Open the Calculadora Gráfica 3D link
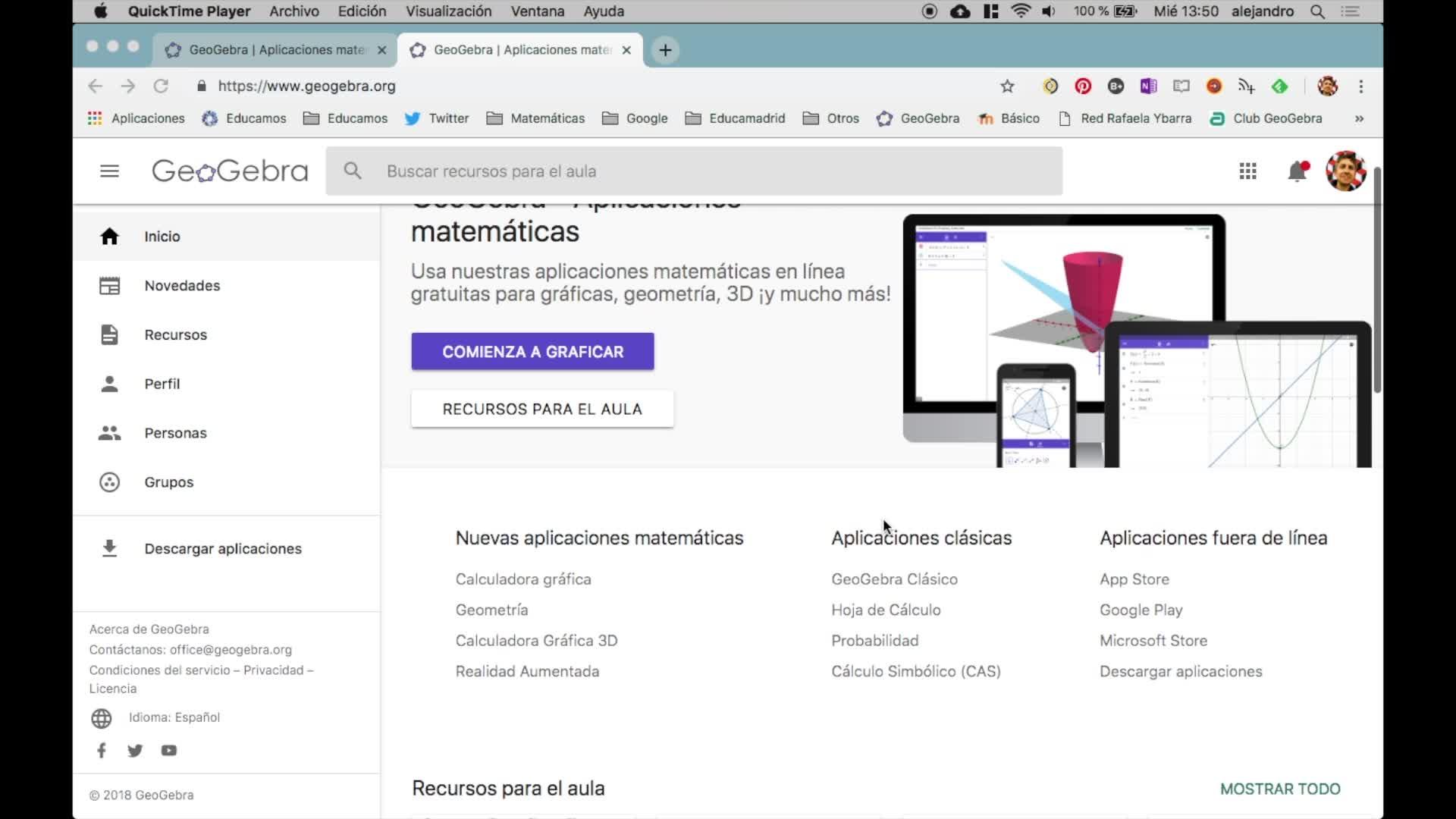Viewport: 1456px width, 819px height. coord(536,641)
